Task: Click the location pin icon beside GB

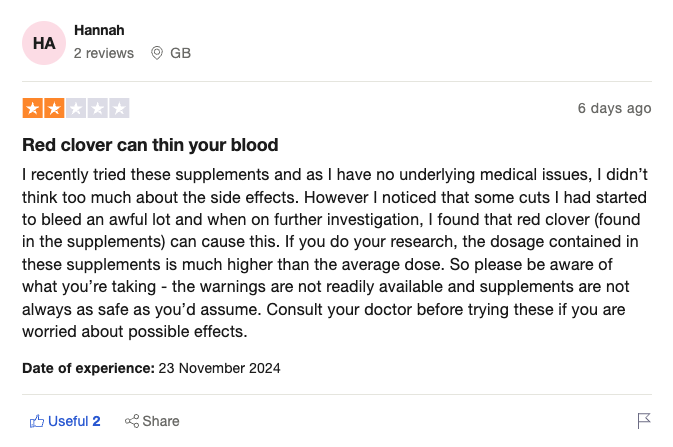Action: [x=157, y=53]
